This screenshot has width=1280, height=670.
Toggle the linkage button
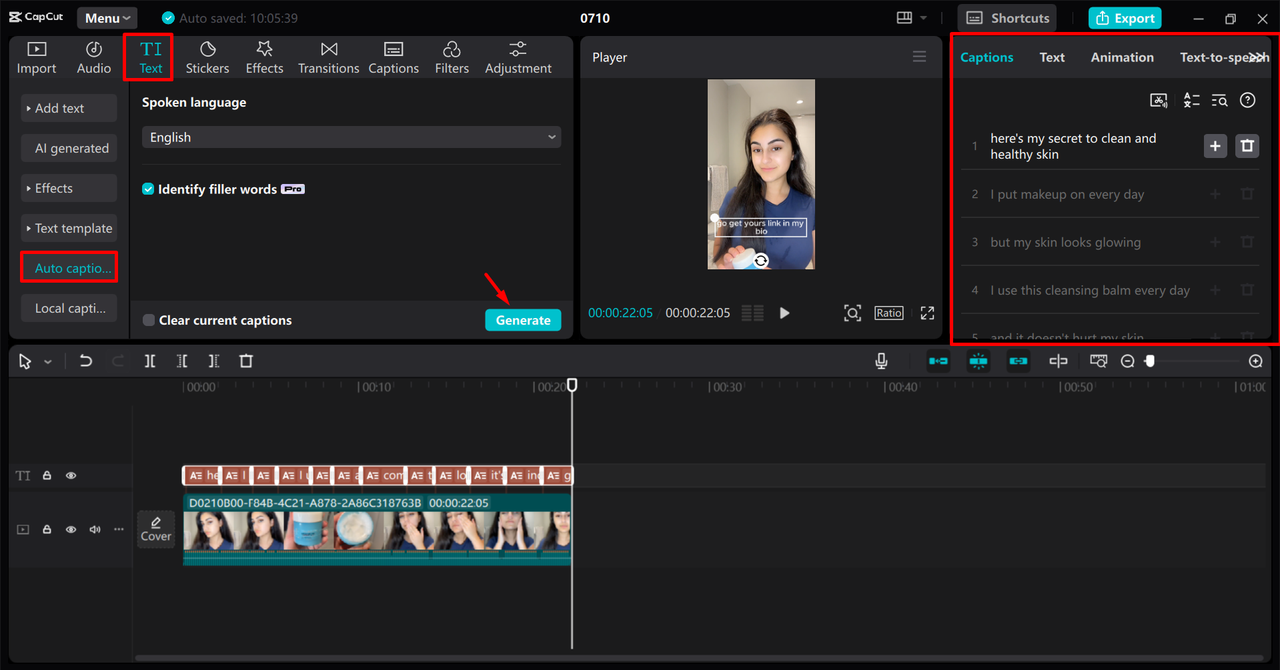(1018, 361)
